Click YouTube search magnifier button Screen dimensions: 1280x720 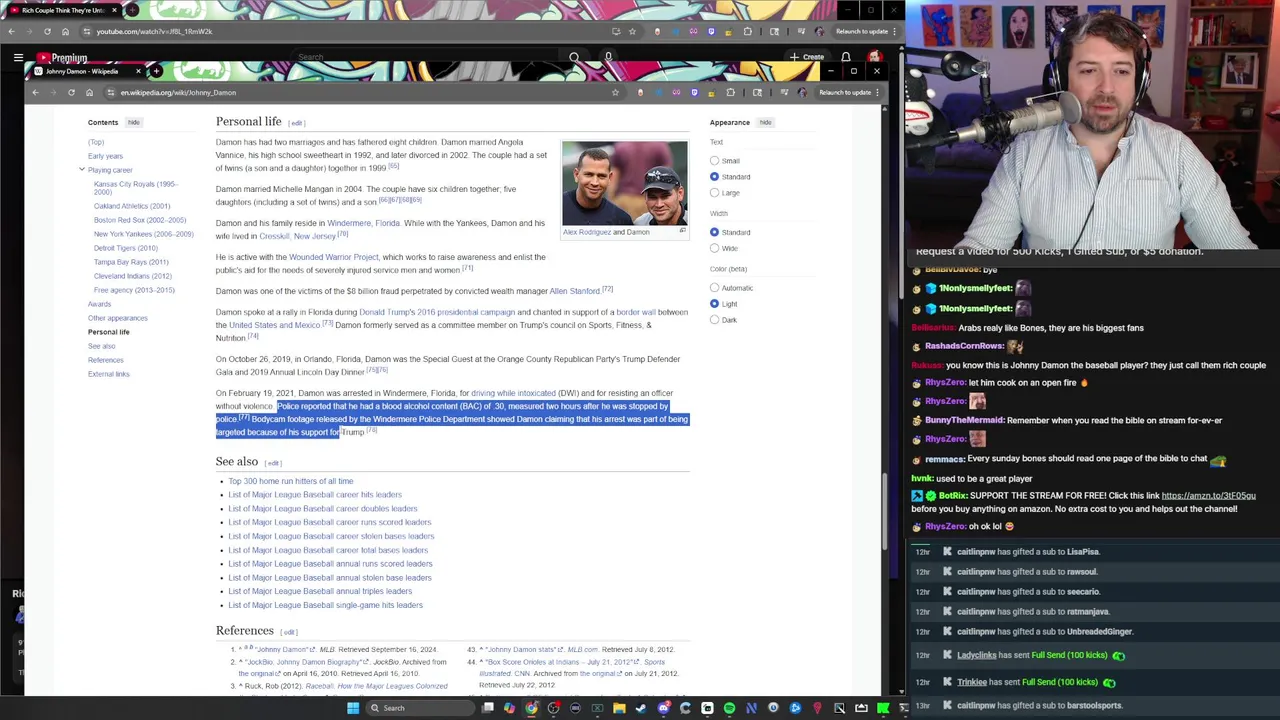(x=574, y=58)
